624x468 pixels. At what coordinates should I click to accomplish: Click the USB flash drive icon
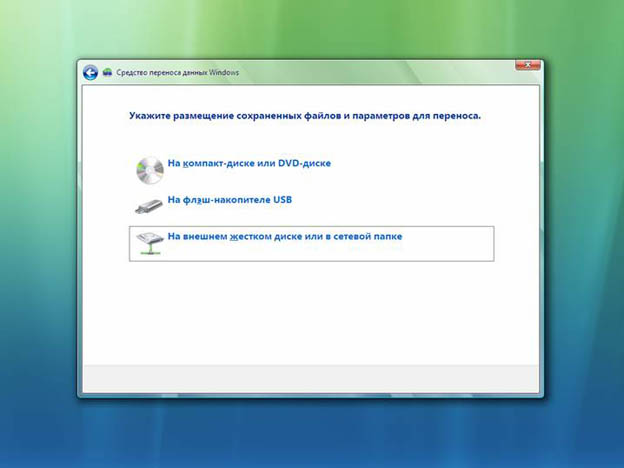149,206
